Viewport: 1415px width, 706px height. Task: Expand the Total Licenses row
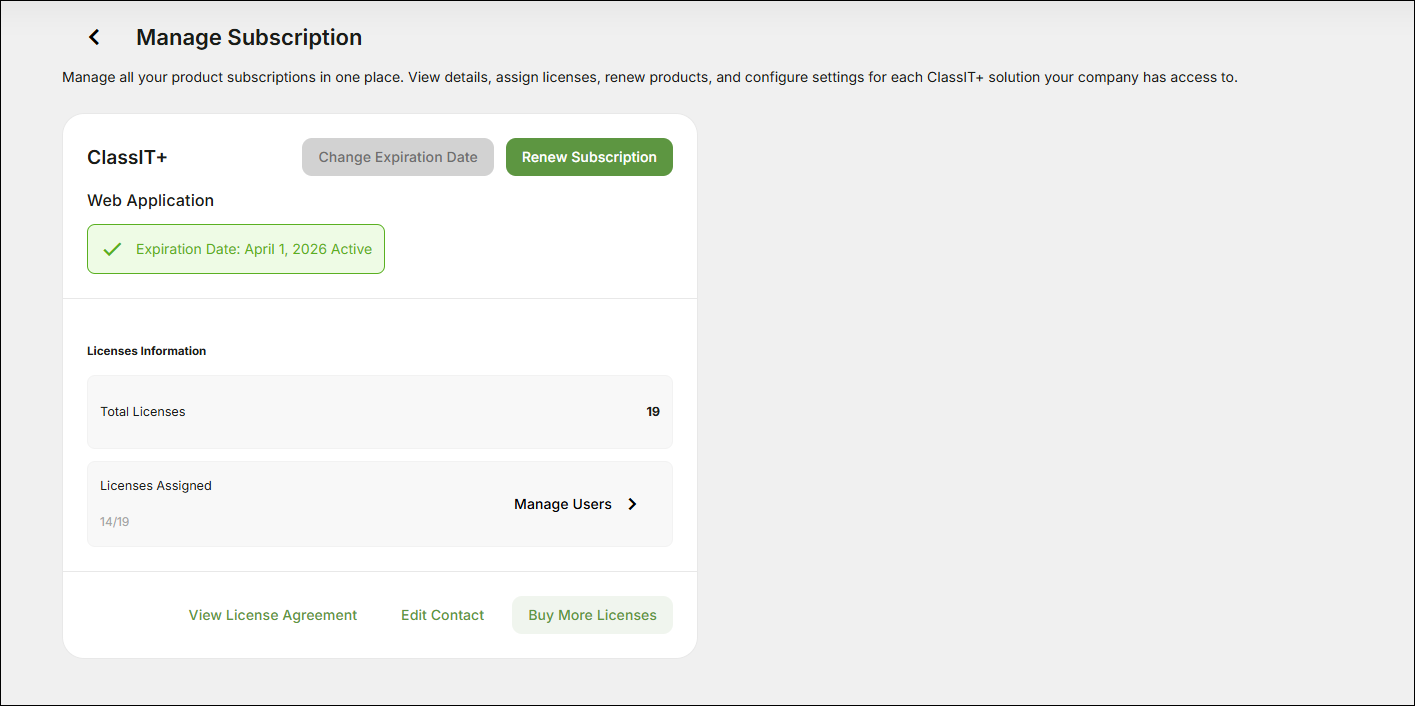click(x=380, y=411)
